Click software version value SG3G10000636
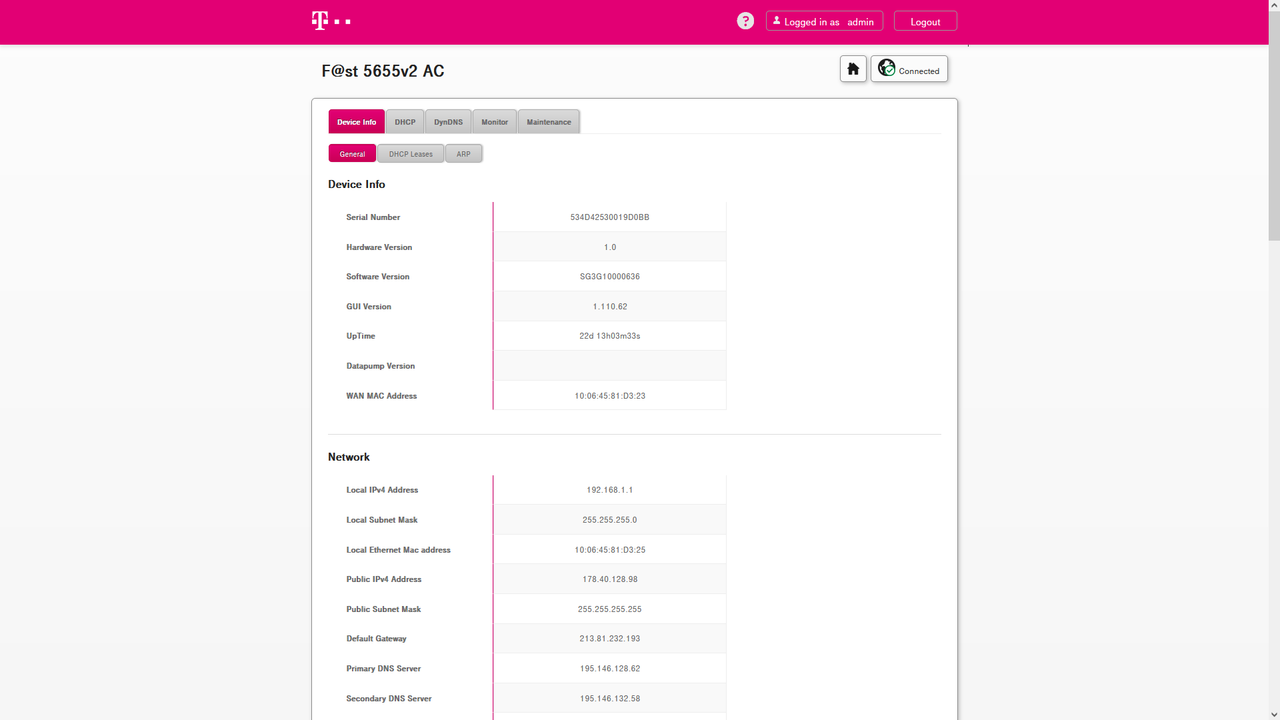This screenshot has height=720, width=1280. point(610,277)
